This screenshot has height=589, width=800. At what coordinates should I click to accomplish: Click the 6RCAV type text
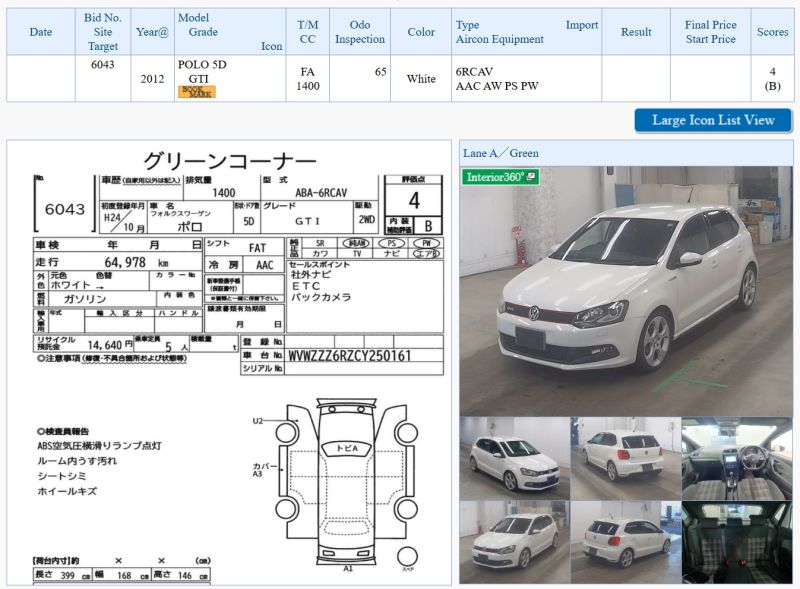coord(474,71)
